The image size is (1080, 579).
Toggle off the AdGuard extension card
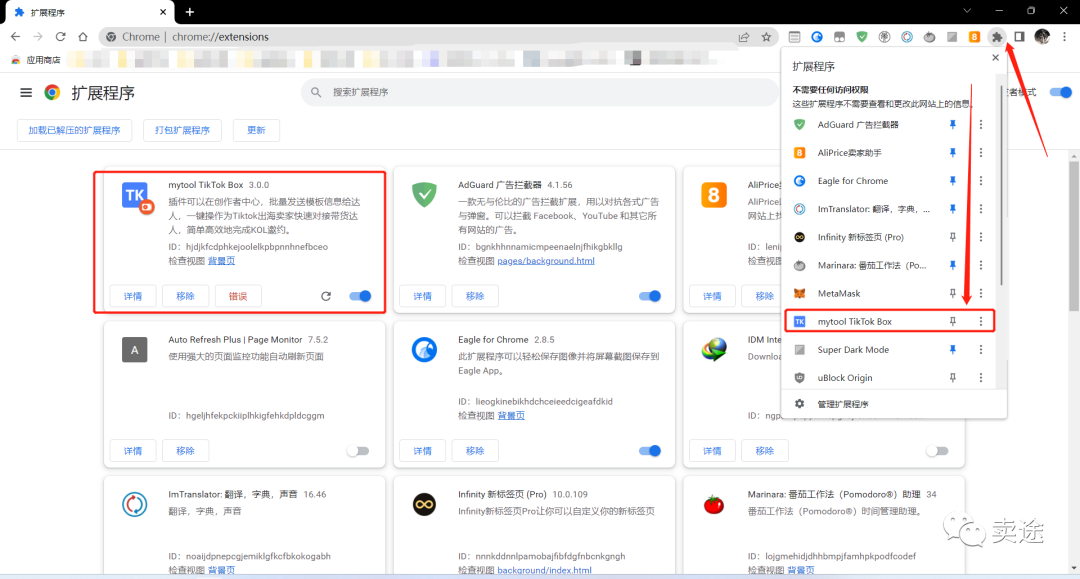pos(650,296)
